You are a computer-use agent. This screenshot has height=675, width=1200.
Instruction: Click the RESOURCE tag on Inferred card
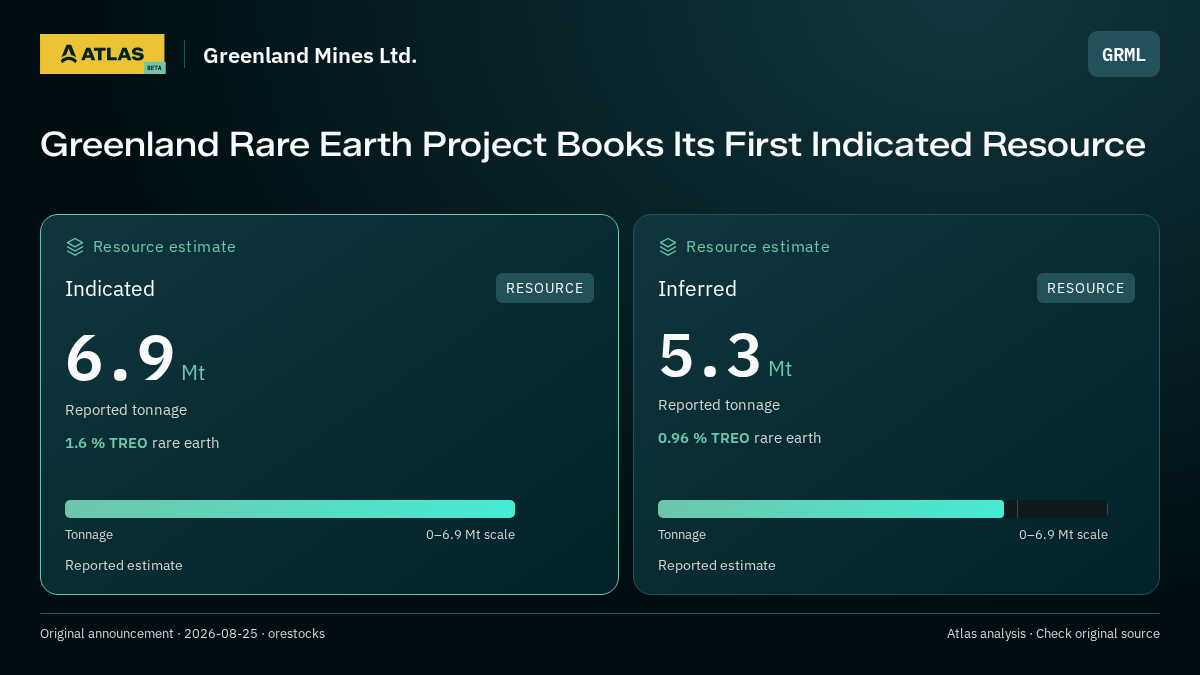(x=1086, y=288)
